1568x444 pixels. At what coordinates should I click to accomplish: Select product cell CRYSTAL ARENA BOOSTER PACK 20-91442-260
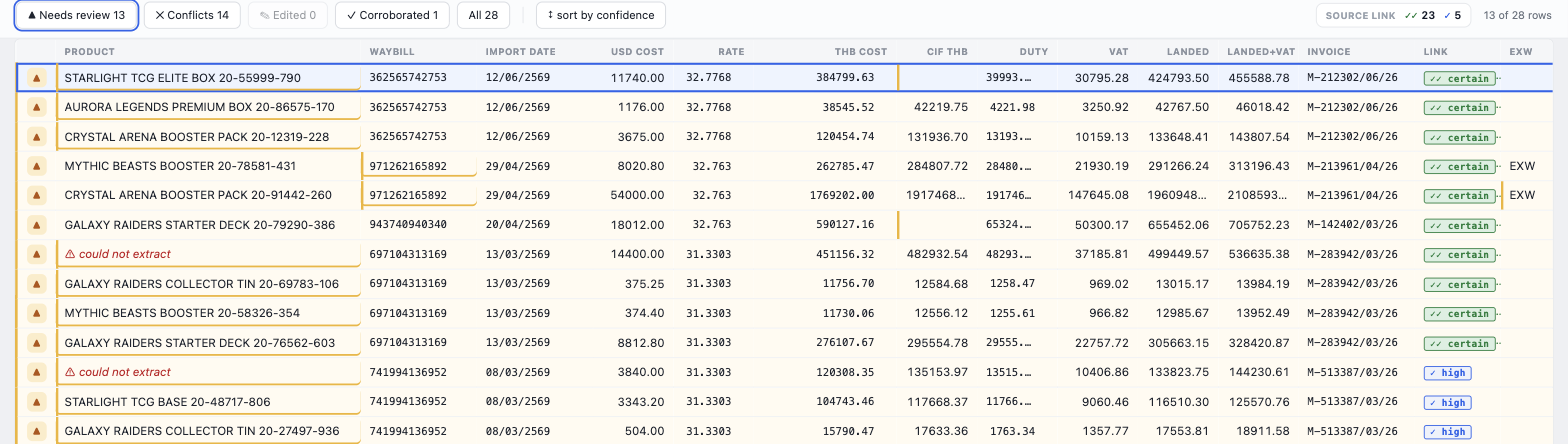pyautogui.click(x=208, y=195)
